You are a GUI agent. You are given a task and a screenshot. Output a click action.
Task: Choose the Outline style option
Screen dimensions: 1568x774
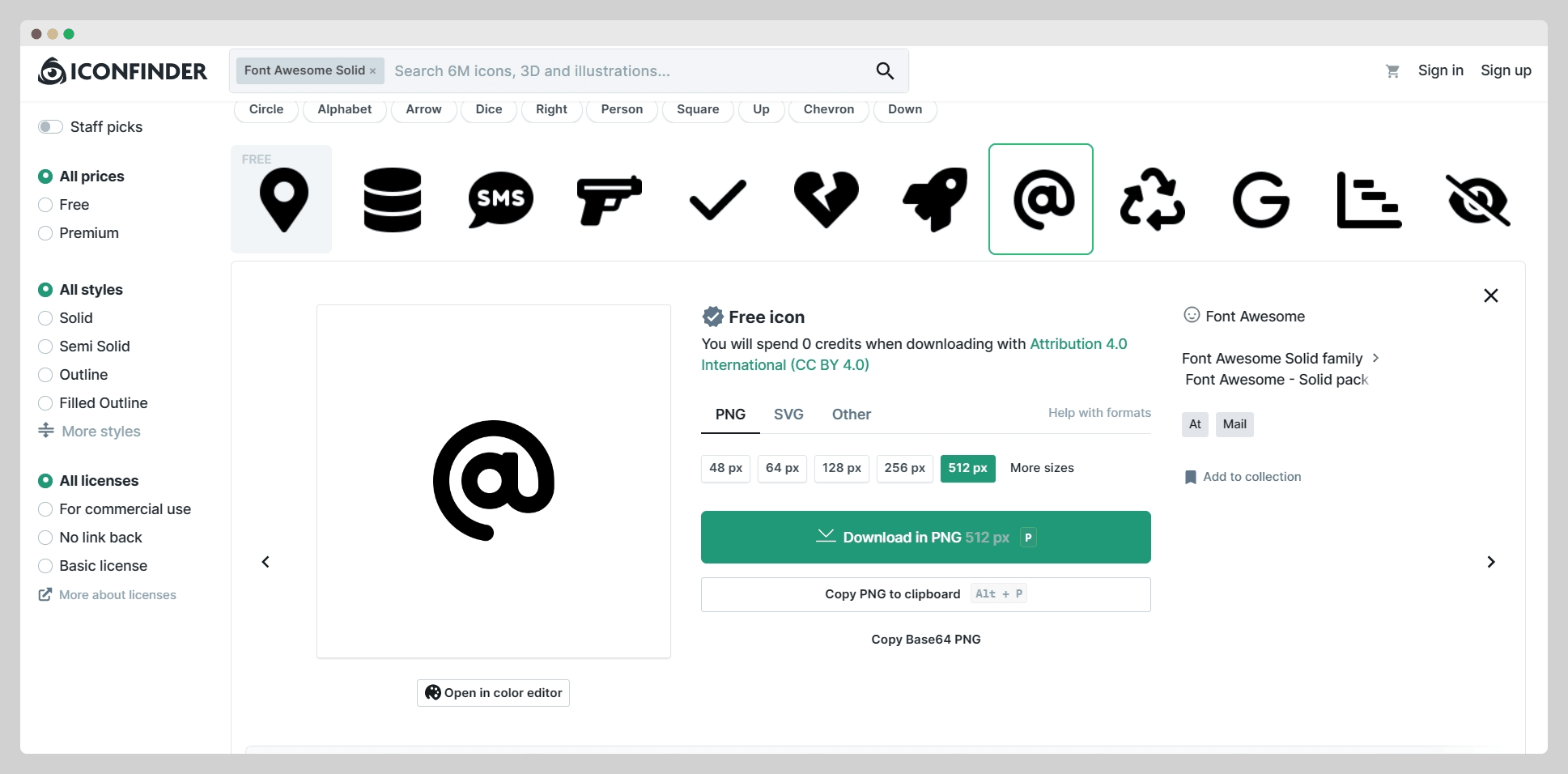coord(46,375)
